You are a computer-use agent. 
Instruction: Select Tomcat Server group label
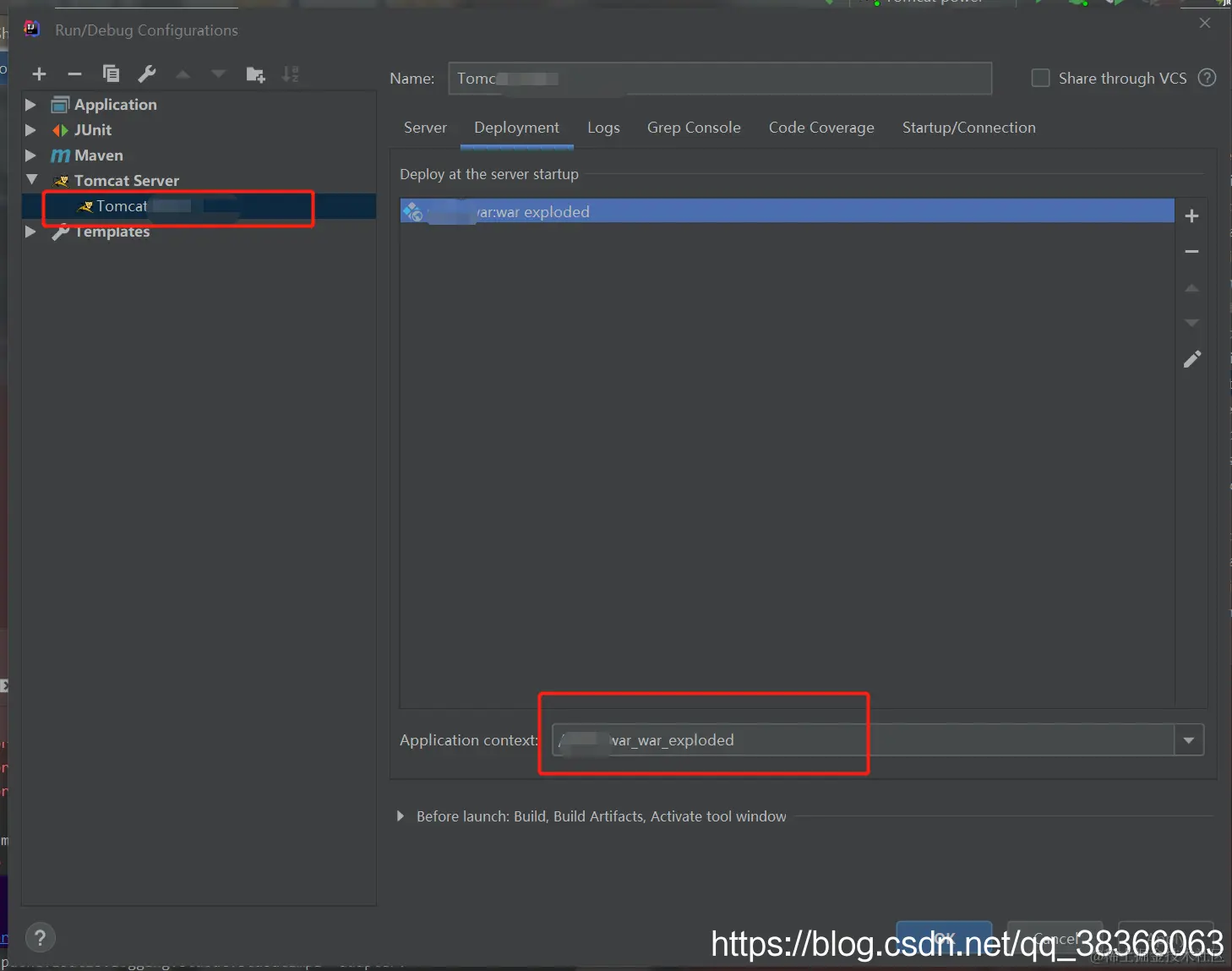pos(127,181)
